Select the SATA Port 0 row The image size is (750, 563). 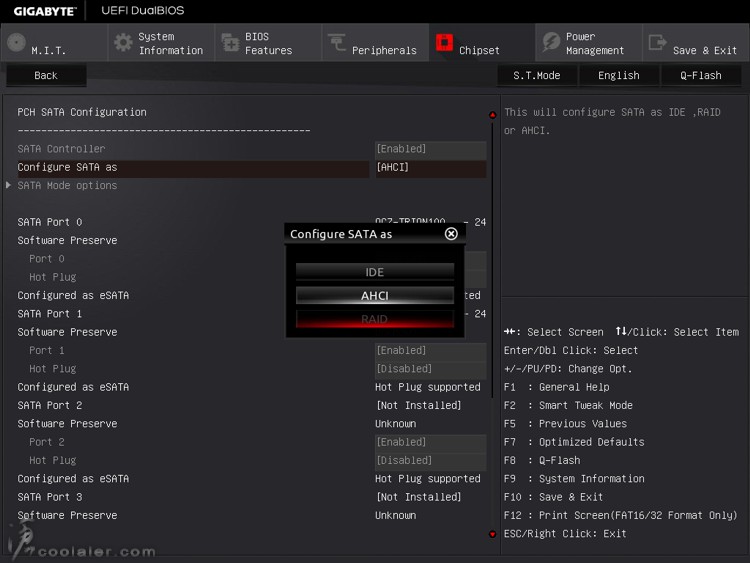click(50, 222)
